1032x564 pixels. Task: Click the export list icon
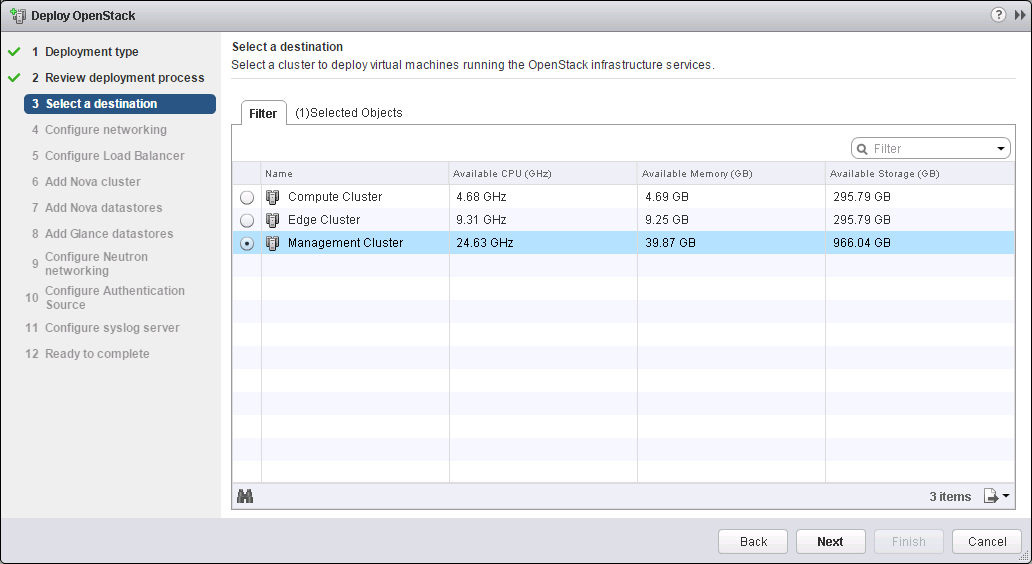click(991, 496)
